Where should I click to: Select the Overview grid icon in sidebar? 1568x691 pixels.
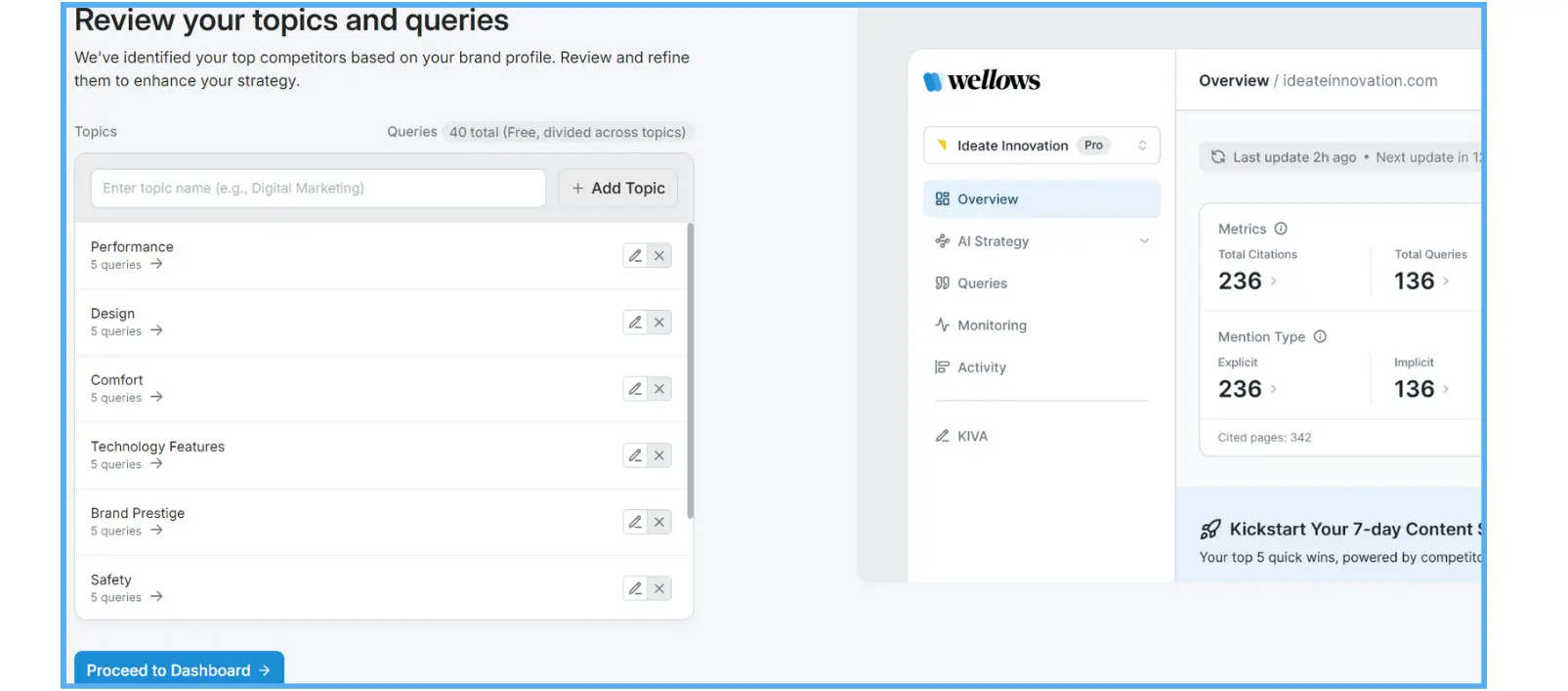(x=942, y=198)
